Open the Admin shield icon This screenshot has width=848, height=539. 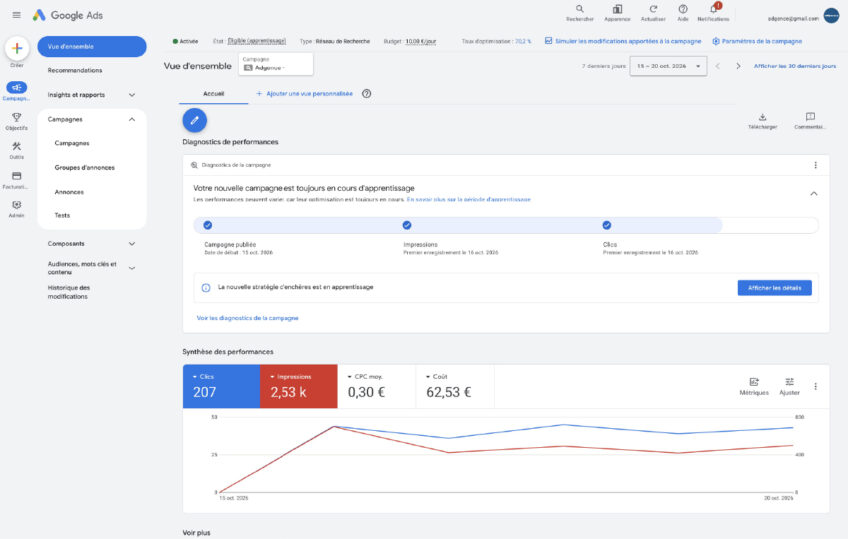(17, 205)
